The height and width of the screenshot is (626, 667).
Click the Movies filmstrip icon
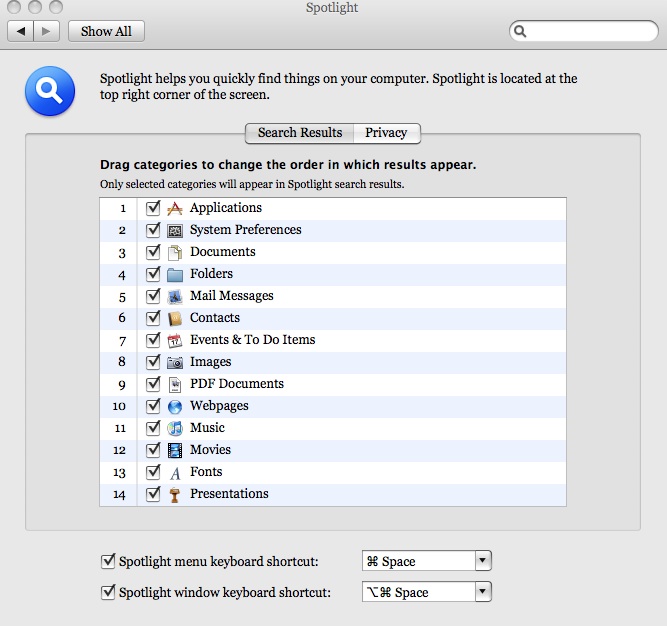click(x=175, y=450)
